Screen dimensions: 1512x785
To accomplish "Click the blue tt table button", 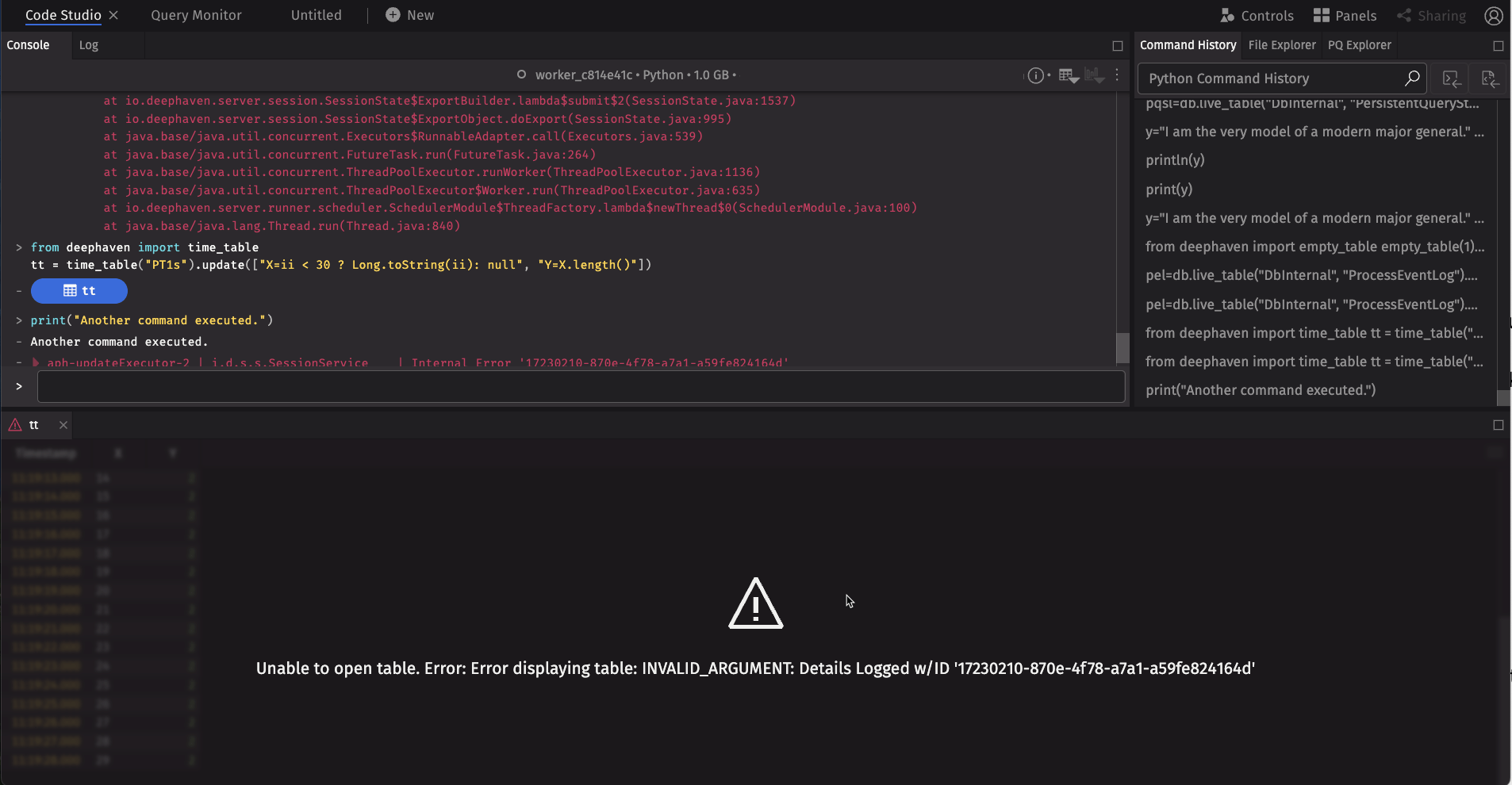I will [x=79, y=291].
